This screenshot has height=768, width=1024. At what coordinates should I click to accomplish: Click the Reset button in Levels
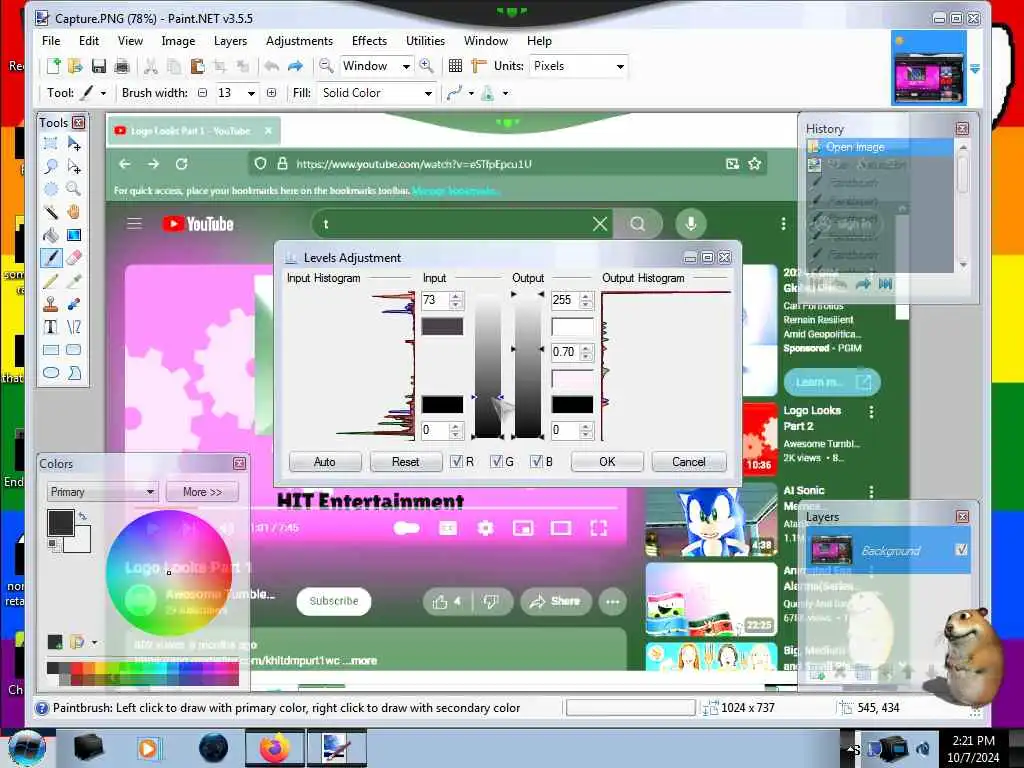[x=406, y=462]
